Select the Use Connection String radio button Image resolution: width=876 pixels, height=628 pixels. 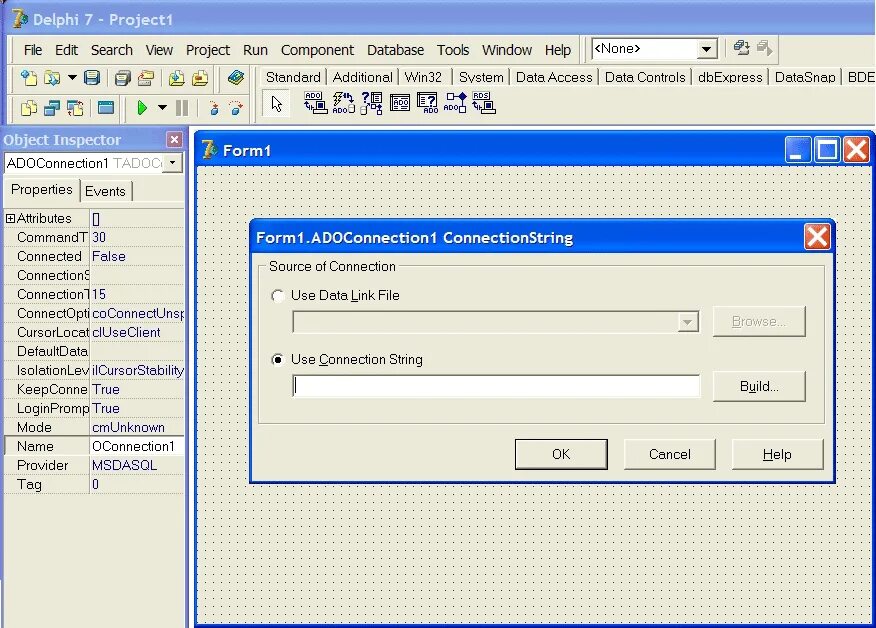pyautogui.click(x=278, y=360)
